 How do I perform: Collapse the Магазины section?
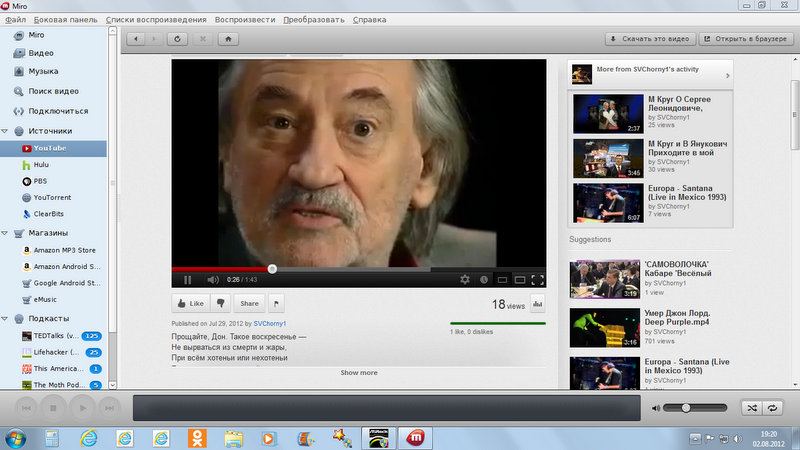point(5,233)
